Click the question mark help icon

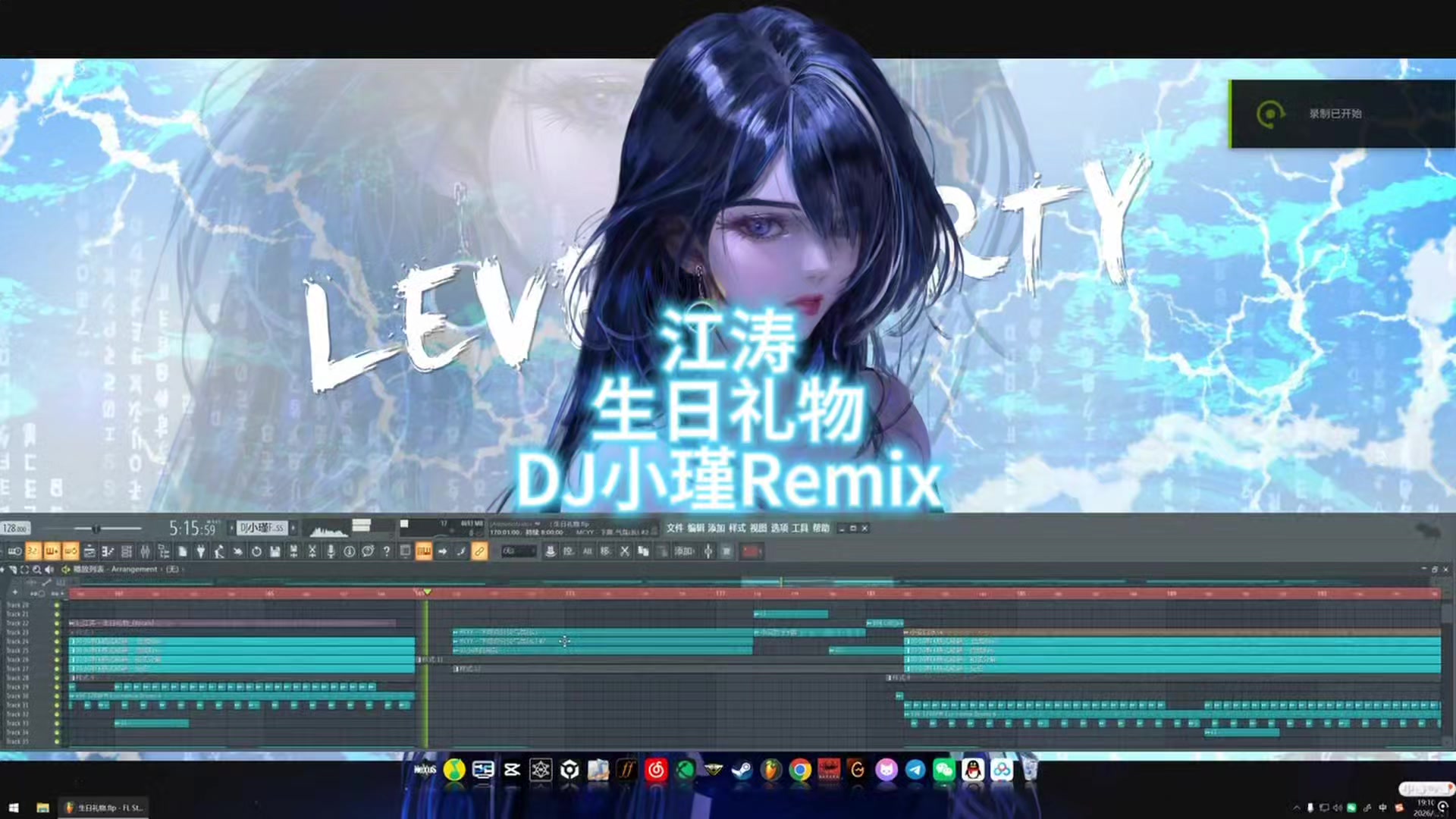tap(386, 551)
